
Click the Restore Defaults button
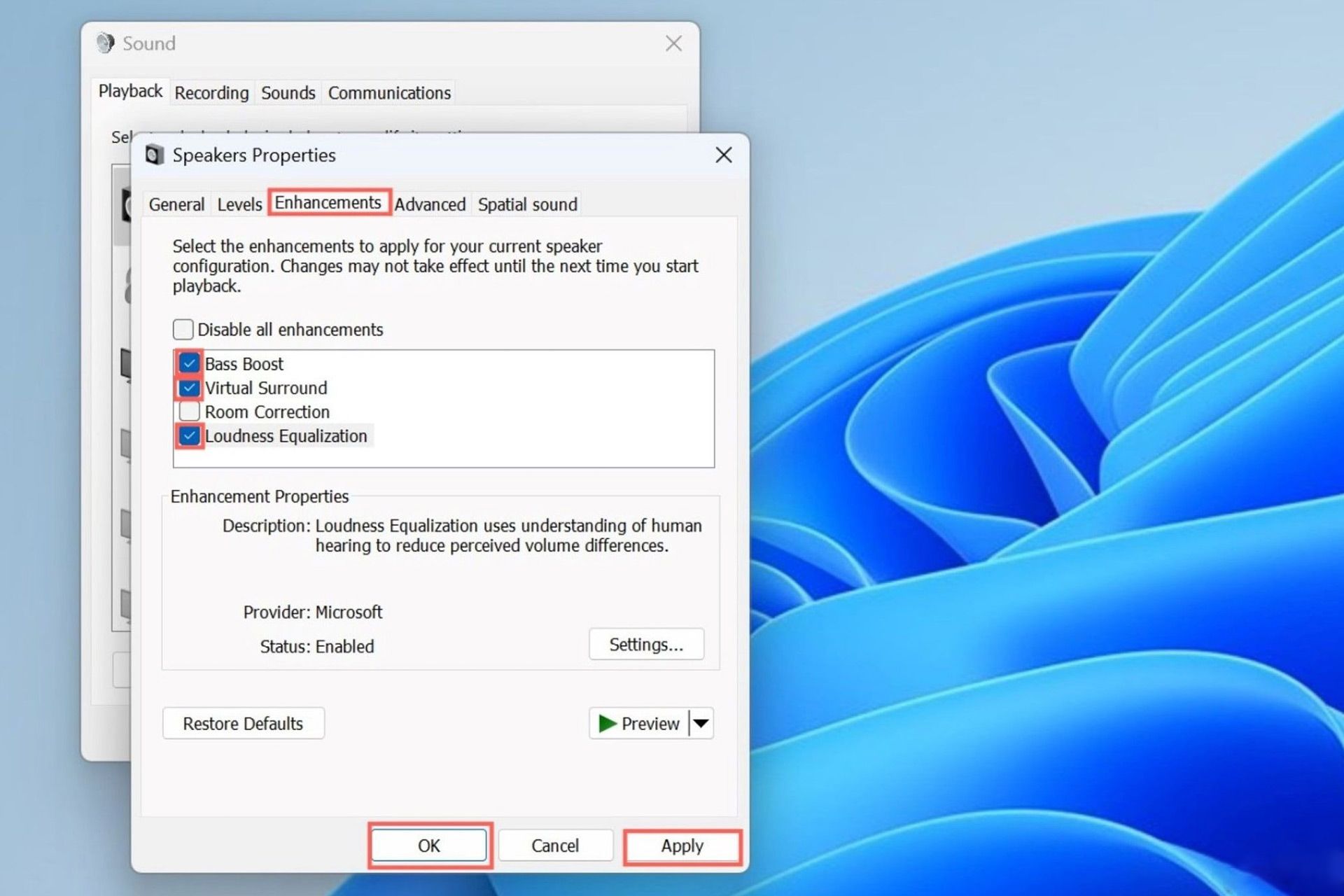[246, 723]
